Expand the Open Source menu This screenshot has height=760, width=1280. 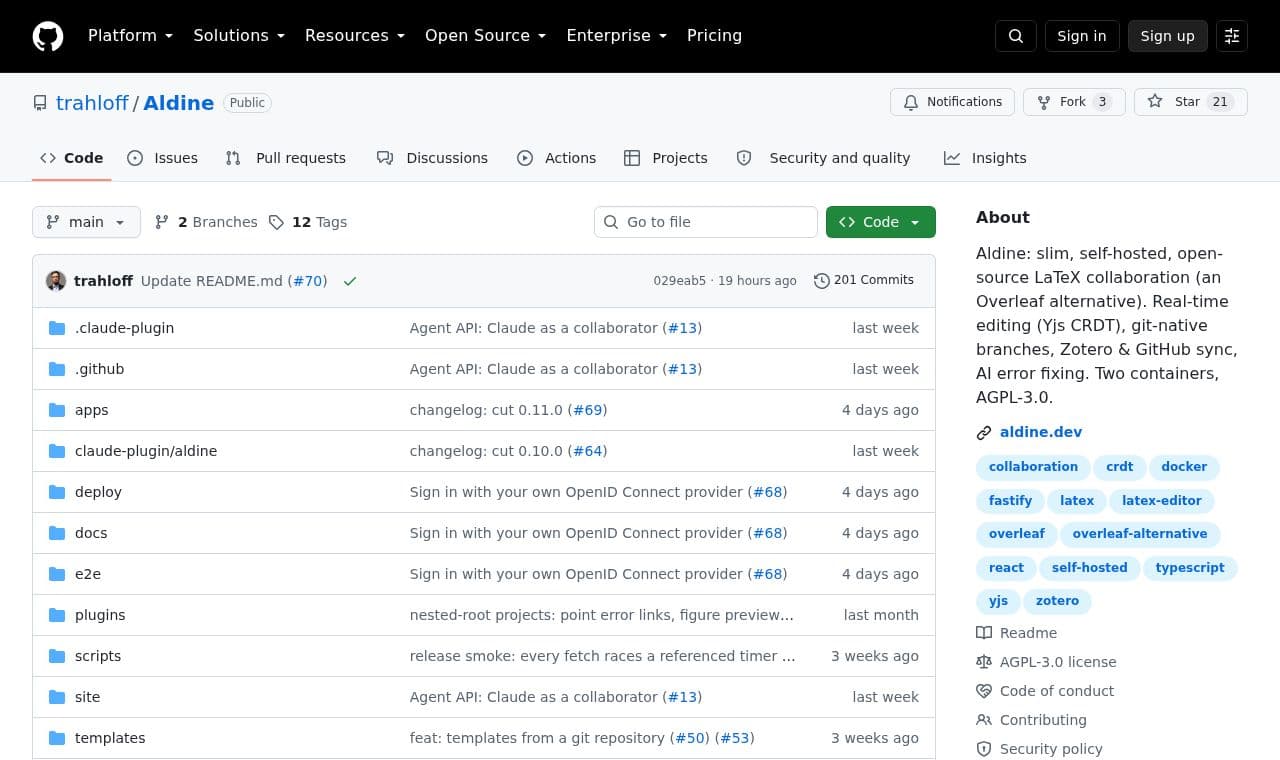click(485, 36)
